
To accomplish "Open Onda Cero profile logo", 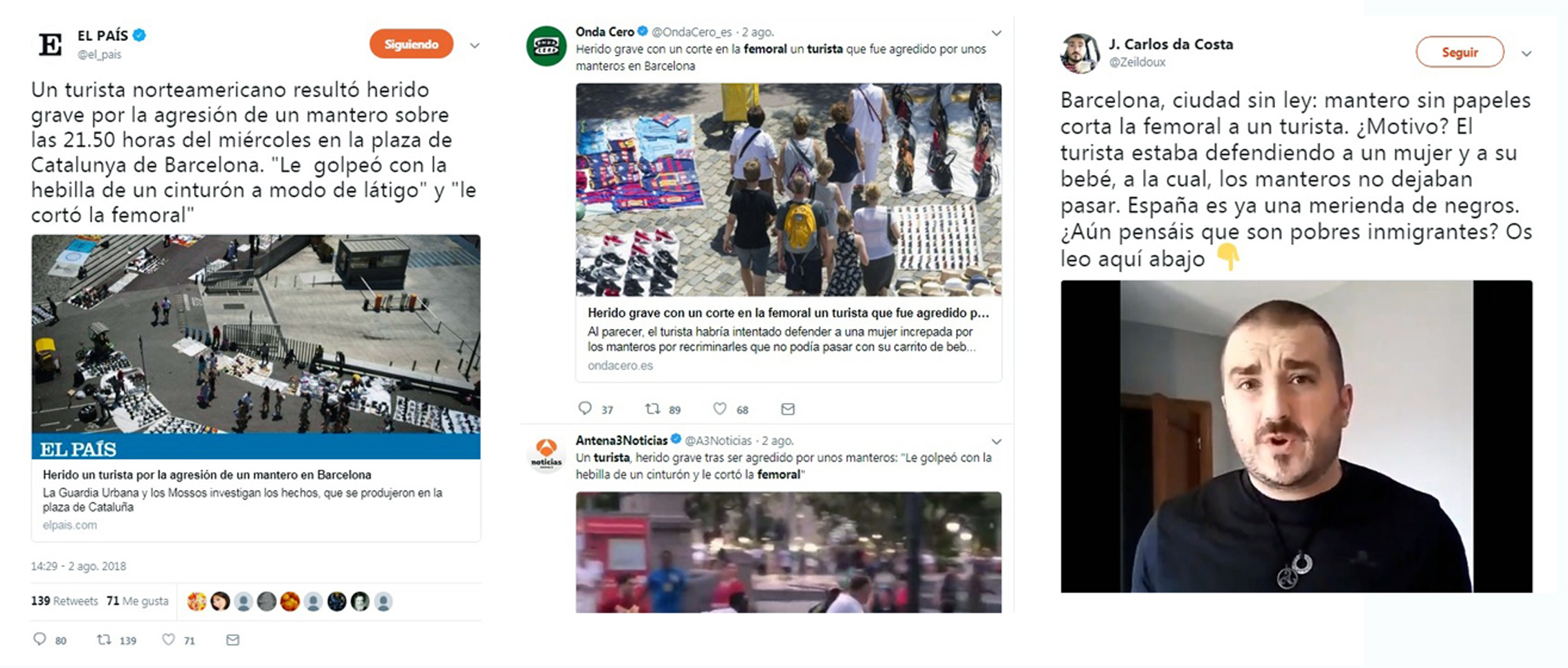I will [546, 46].
